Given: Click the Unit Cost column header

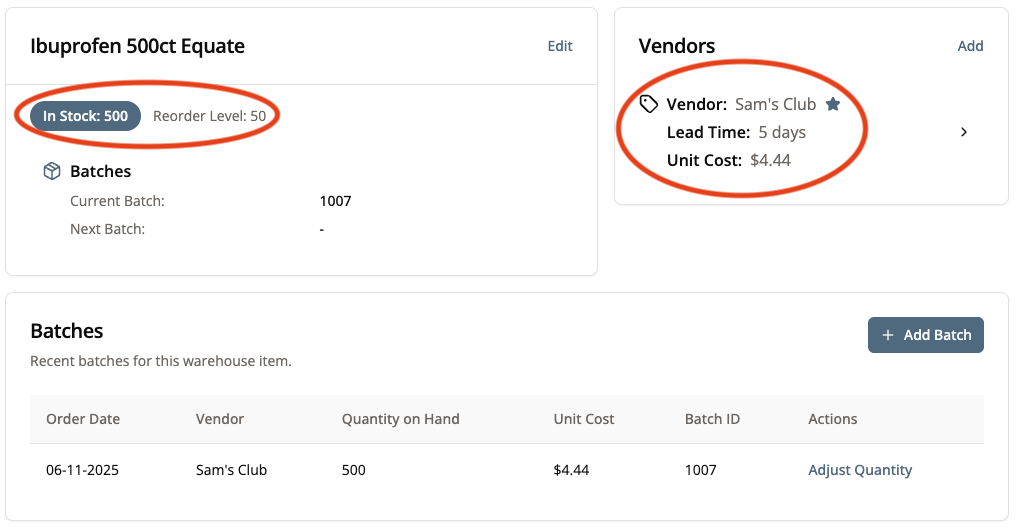Looking at the screenshot, I should [x=584, y=419].
